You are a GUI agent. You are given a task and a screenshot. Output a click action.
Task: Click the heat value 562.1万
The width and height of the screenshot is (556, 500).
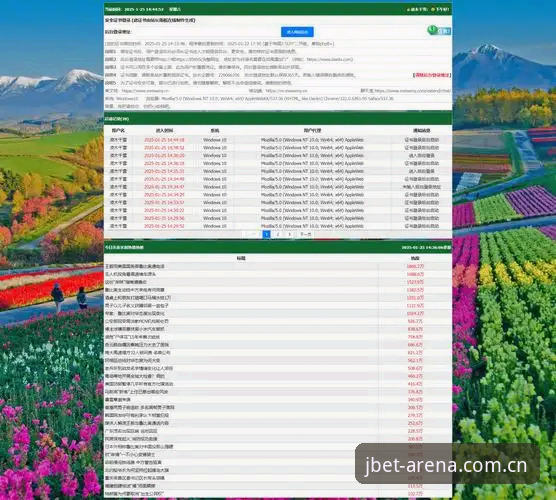pyautogui.click(x=415, y=360)
